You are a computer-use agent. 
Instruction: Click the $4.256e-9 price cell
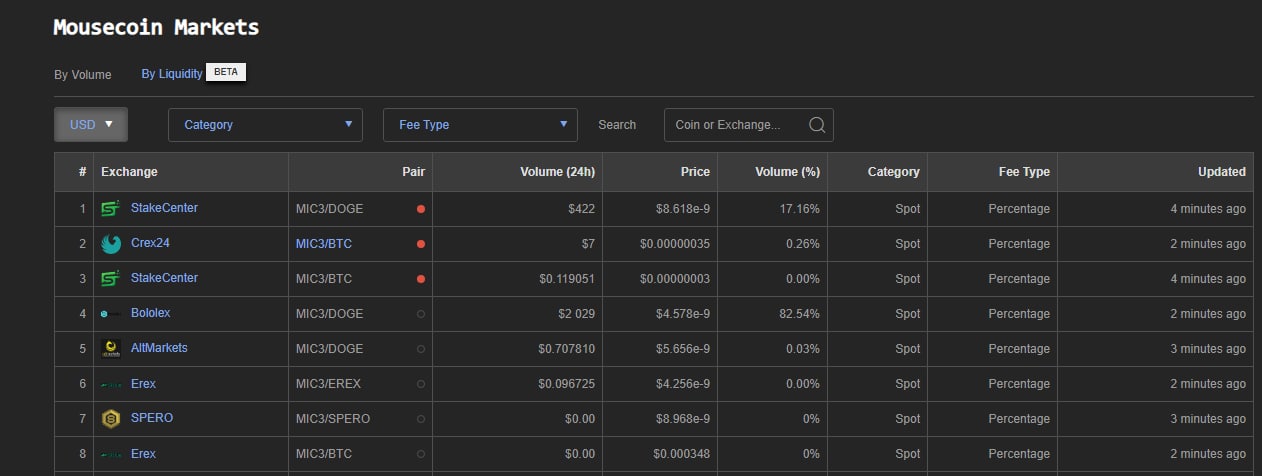[660, 384]
